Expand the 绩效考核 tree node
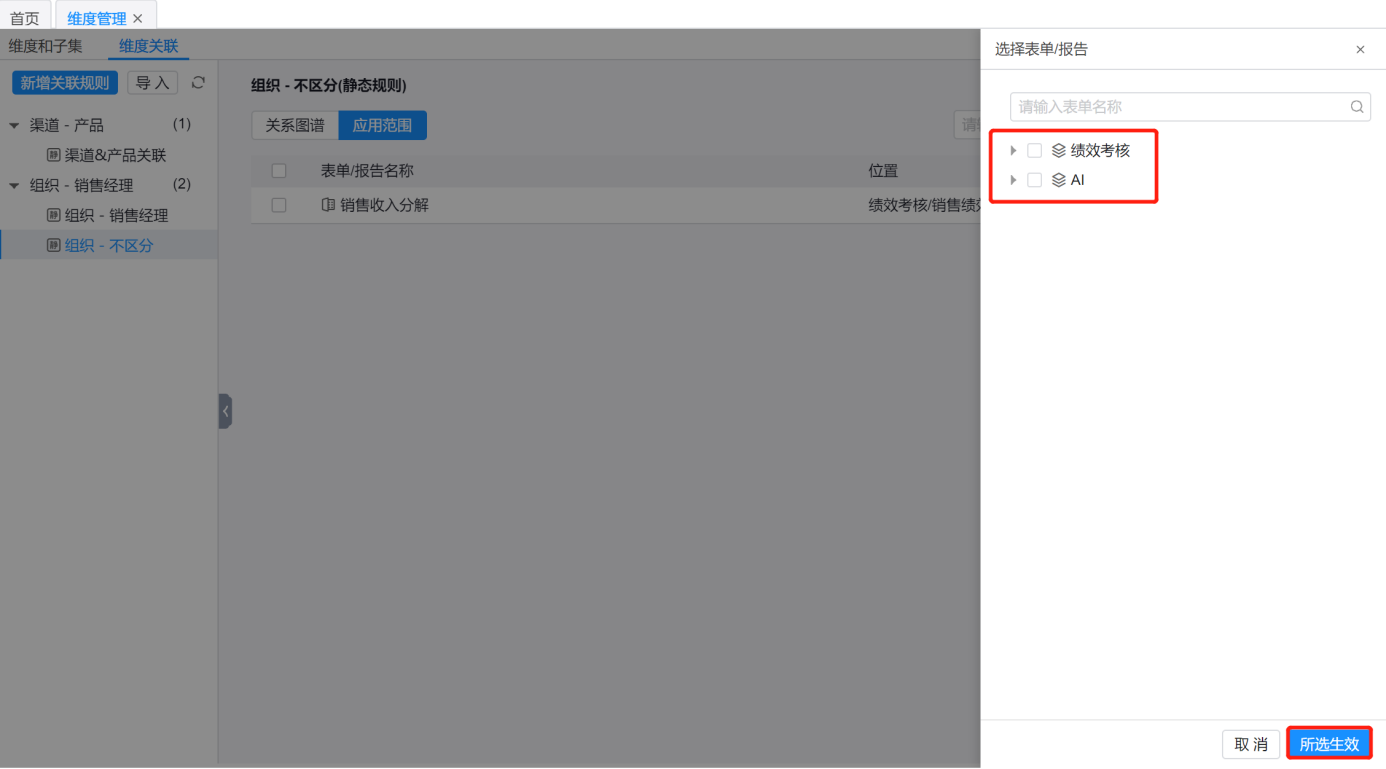The image size is (1386, 769). point(1013,151)
